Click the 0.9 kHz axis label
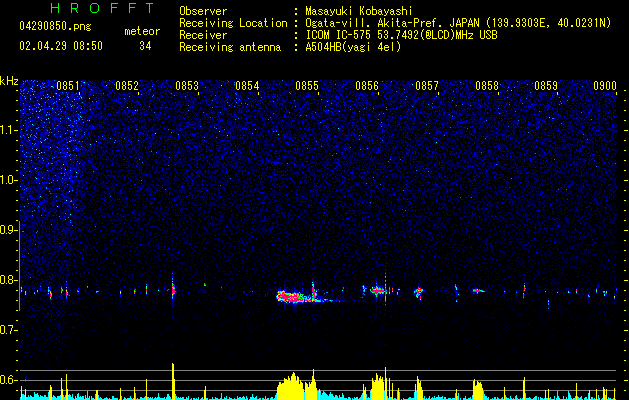Viewport: 629px width, 400px height. (9, 230)
